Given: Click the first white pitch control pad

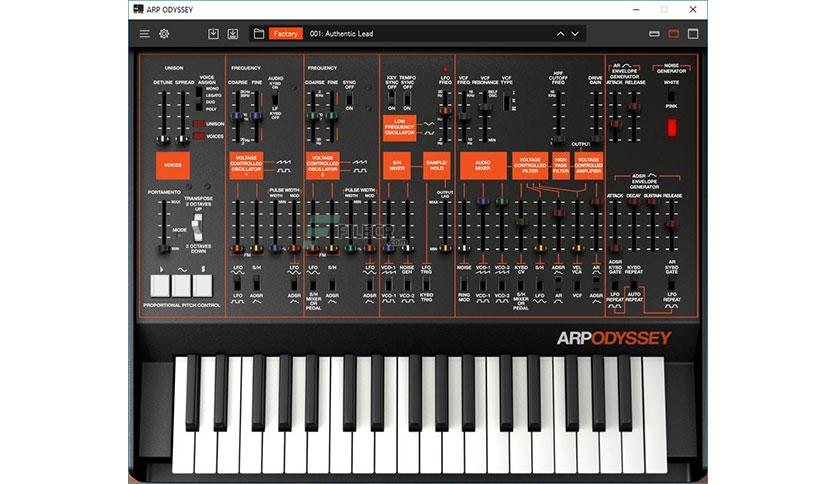Looking at the screenshot, I should point(160,286).
